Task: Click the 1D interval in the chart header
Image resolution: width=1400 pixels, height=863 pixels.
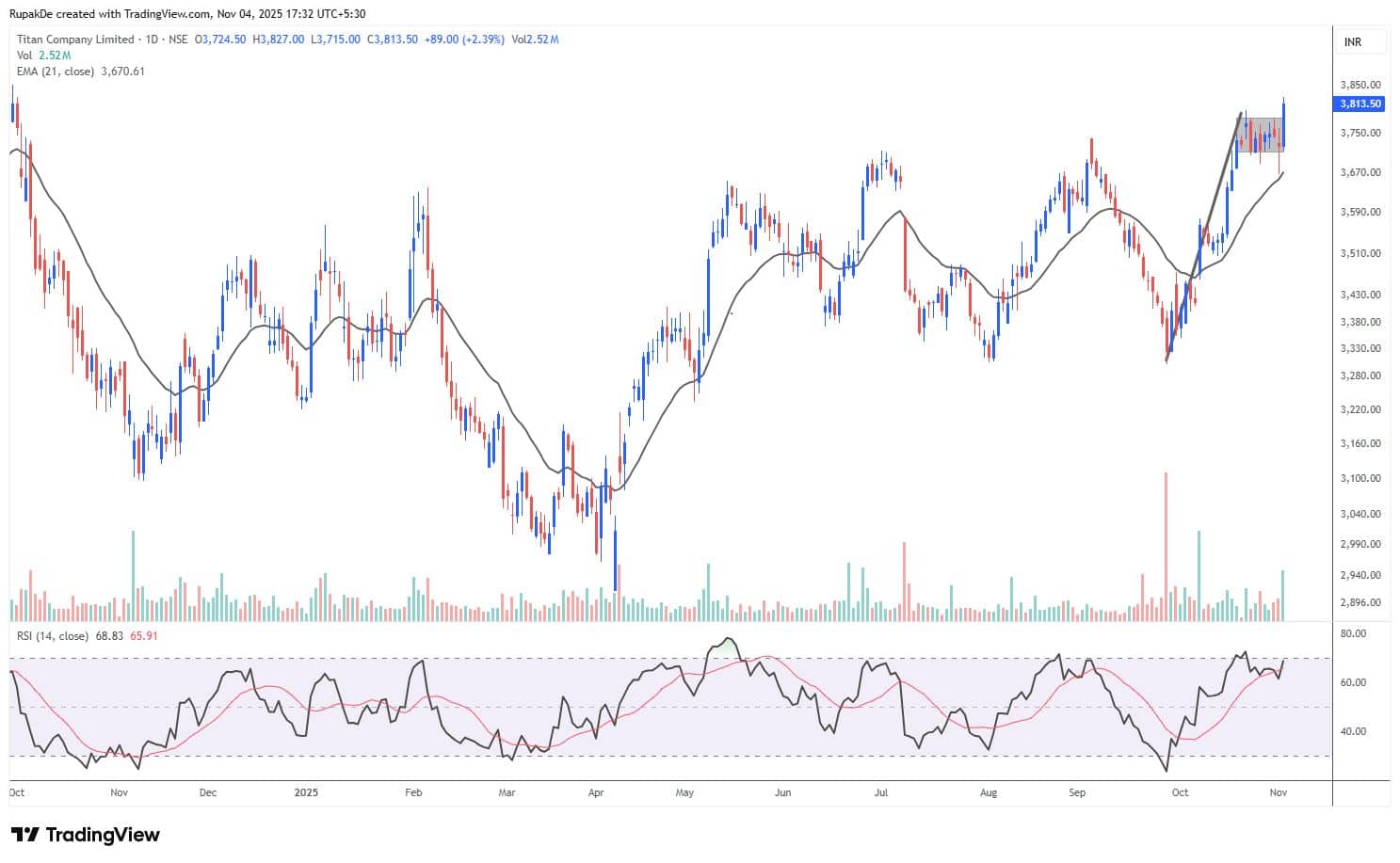Action: coord(151,40)
